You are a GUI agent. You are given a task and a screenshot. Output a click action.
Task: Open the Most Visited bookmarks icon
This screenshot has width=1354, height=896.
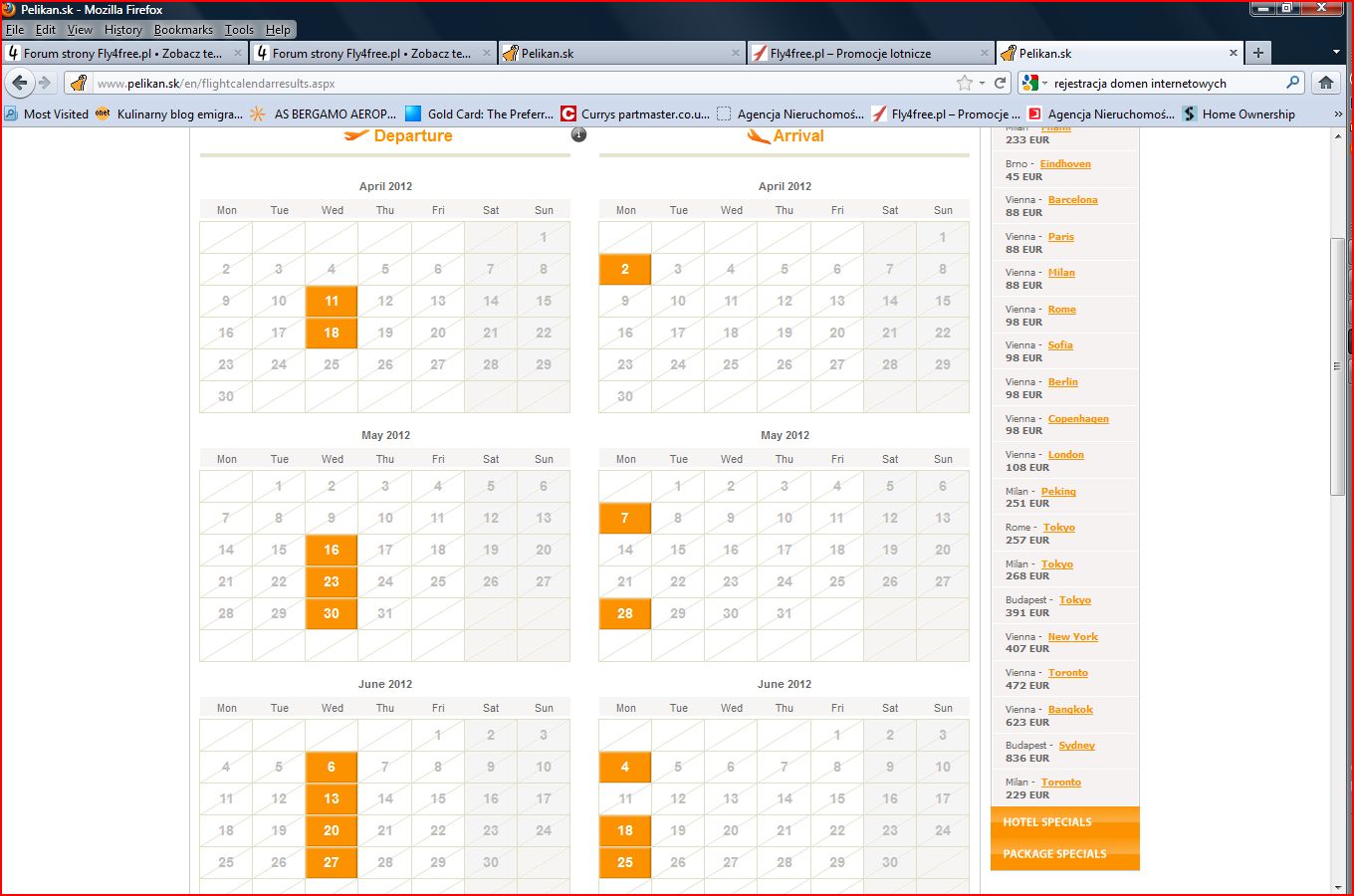coord(11,113)
